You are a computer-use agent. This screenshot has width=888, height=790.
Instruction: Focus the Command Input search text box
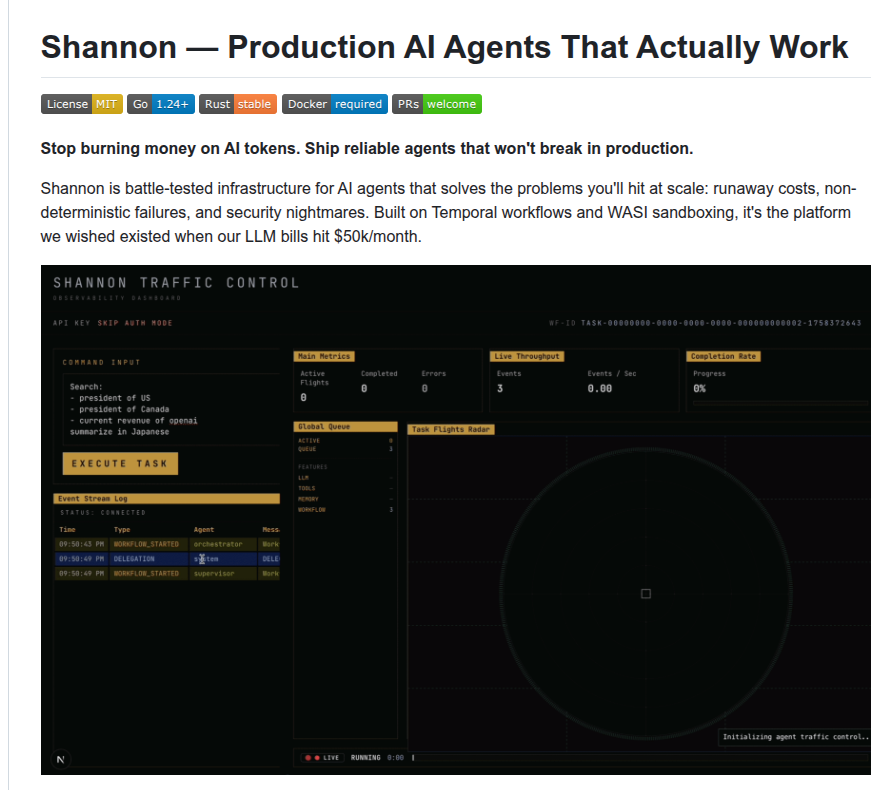[172, 409]
